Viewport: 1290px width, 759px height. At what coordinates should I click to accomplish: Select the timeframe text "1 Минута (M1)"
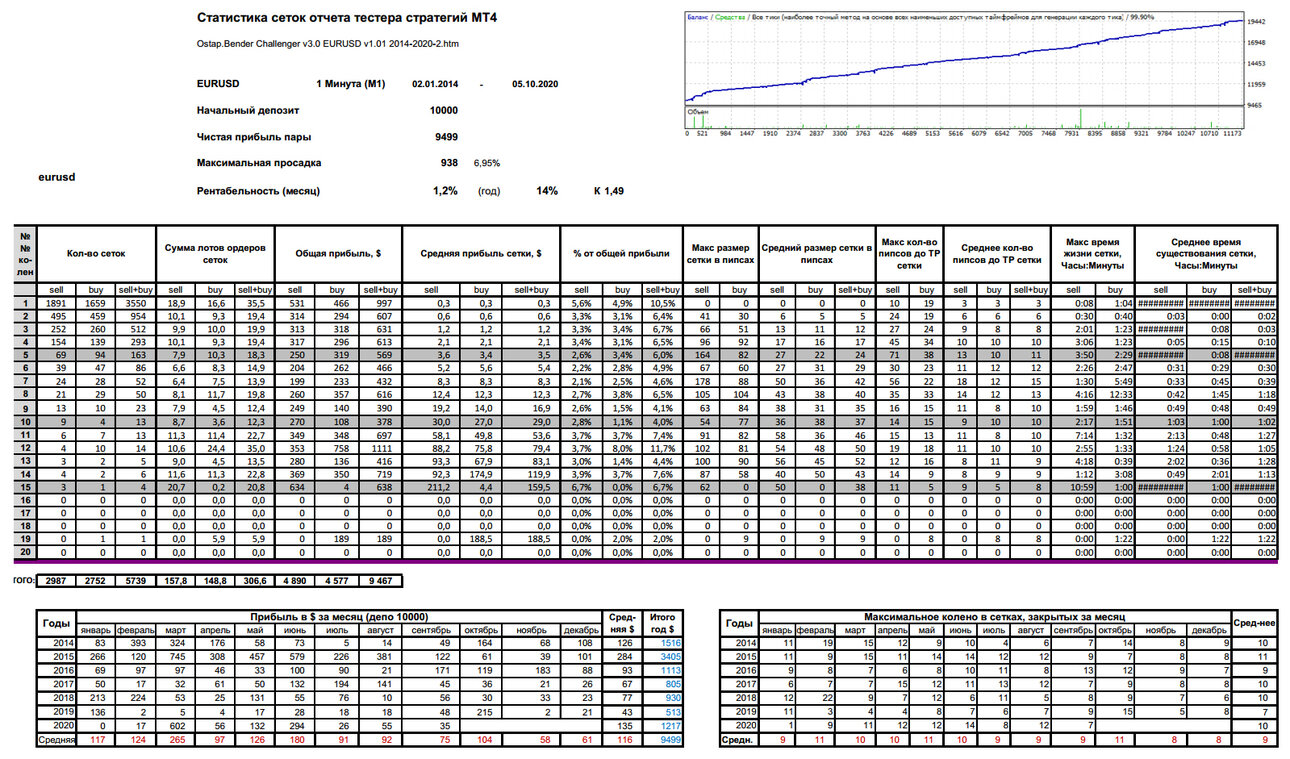(350, 84)
